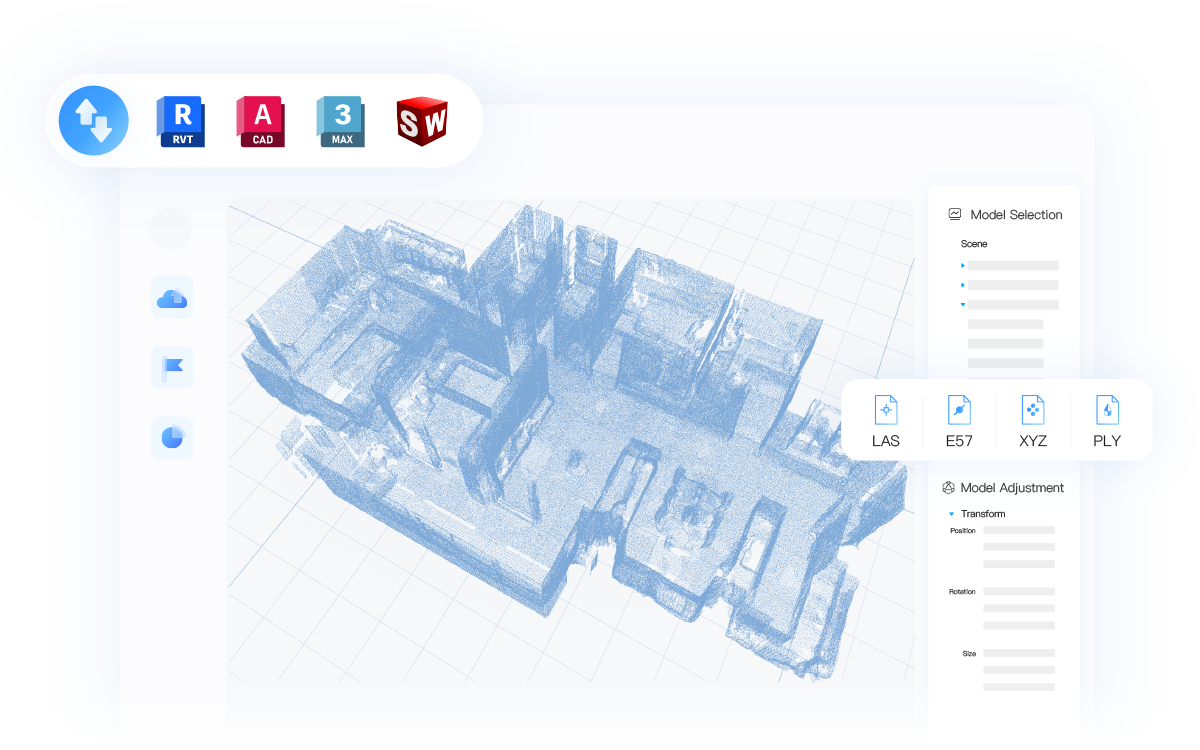The image size is (1200, 750).
Task: Click the Scene label
Action: (x=974, y=244)
